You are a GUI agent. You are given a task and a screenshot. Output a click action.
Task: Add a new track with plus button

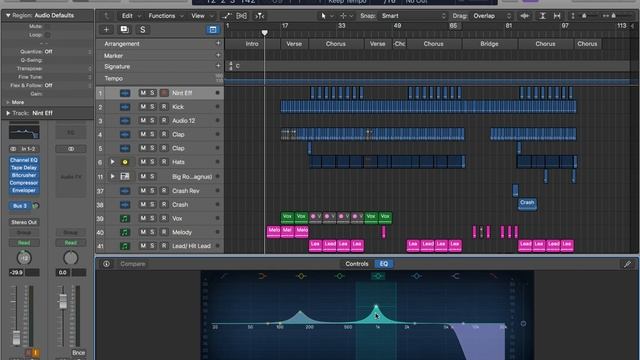point(106,29)
